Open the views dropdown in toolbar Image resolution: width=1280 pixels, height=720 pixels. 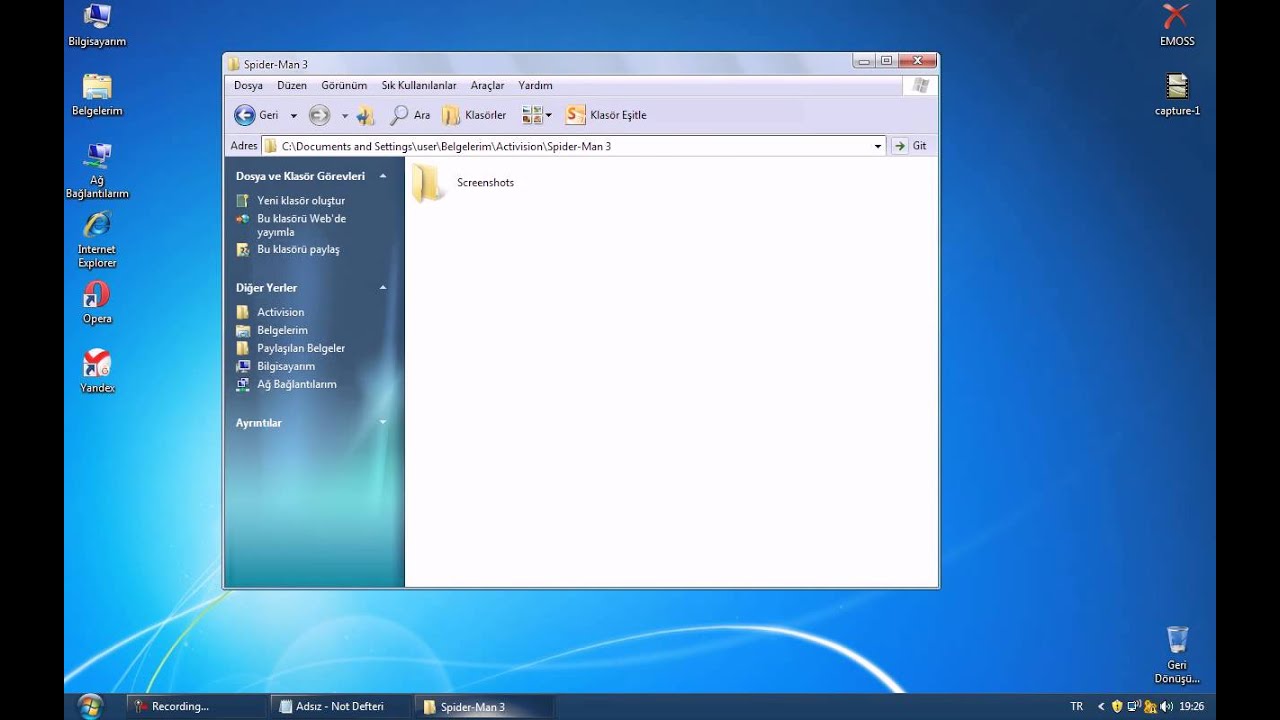(x=537, y=115)
